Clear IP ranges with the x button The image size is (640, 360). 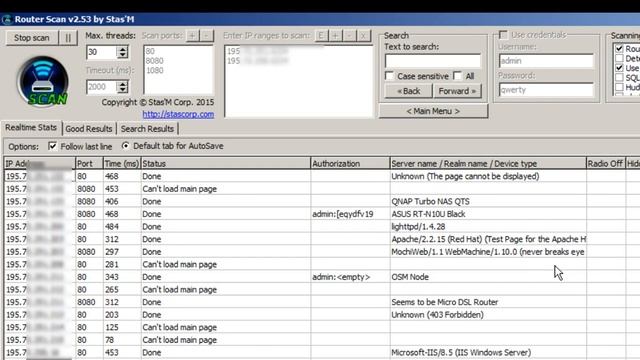(x=363, y=36)
